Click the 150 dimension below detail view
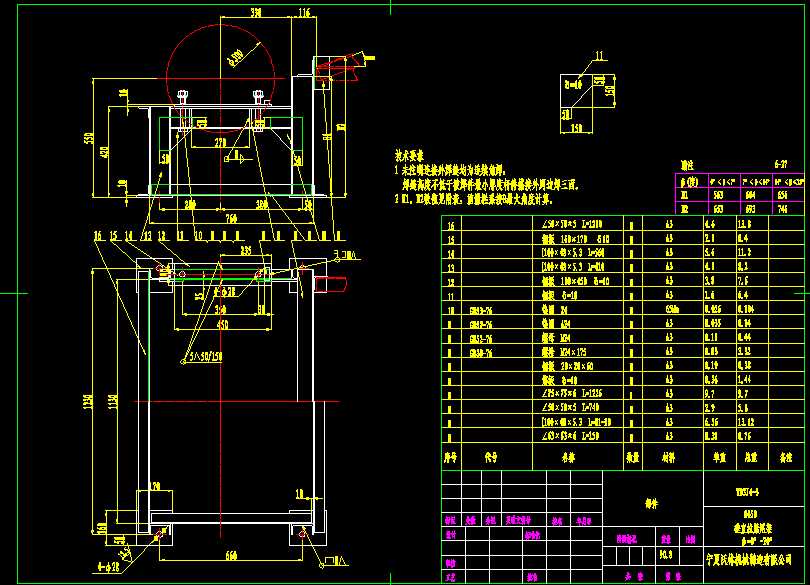This screenshot has width=810, height=585. [x=578, y=128]
